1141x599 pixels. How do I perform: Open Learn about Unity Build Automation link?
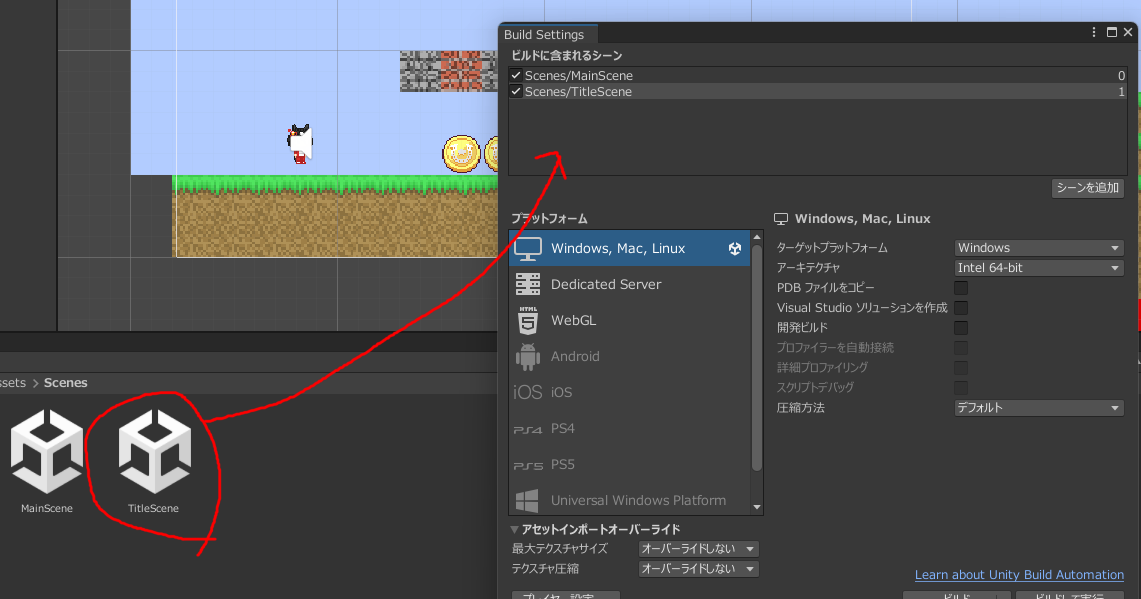click(1019, 575)
